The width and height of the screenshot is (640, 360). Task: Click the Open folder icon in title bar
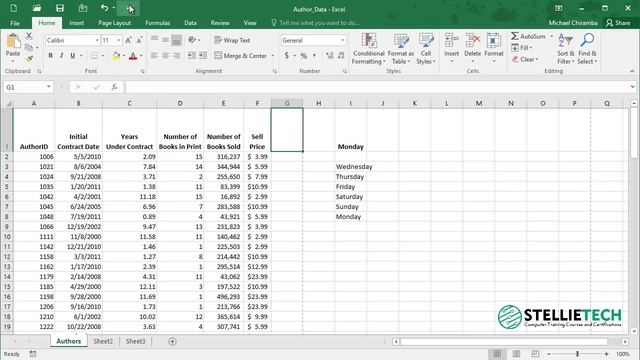tap(37, 8)
